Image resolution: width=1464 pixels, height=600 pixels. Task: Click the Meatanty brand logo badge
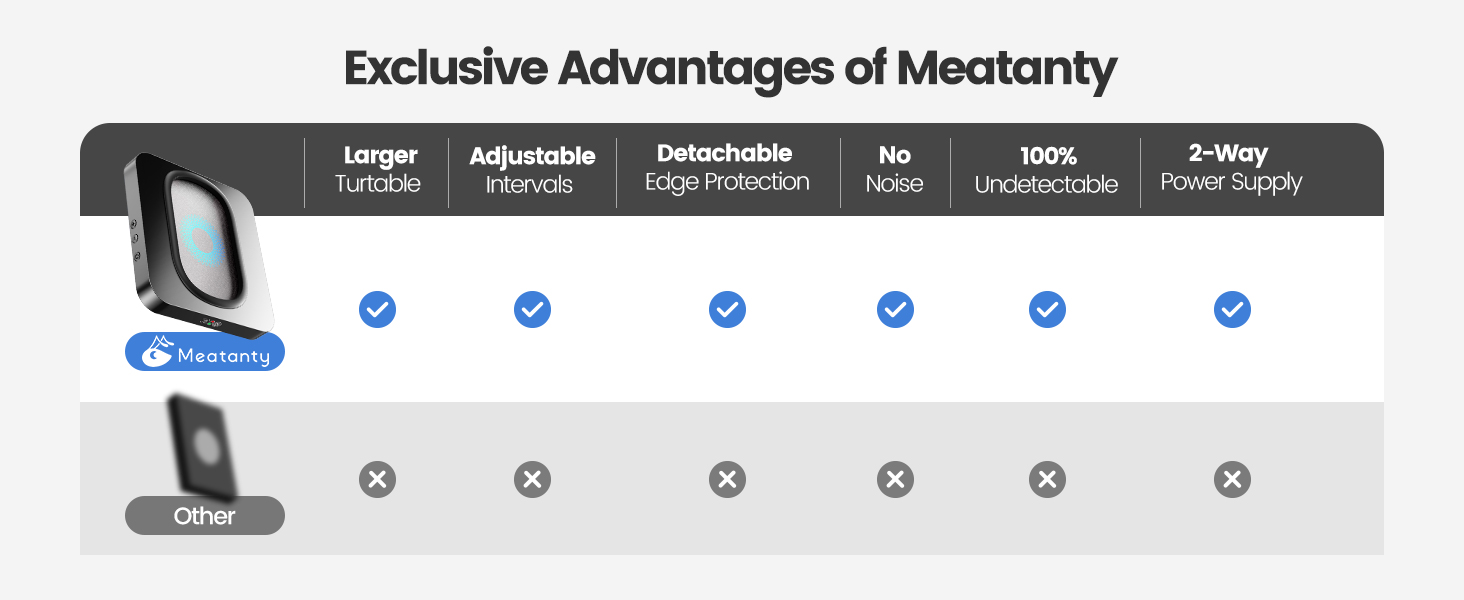click(x=205, y=353)
